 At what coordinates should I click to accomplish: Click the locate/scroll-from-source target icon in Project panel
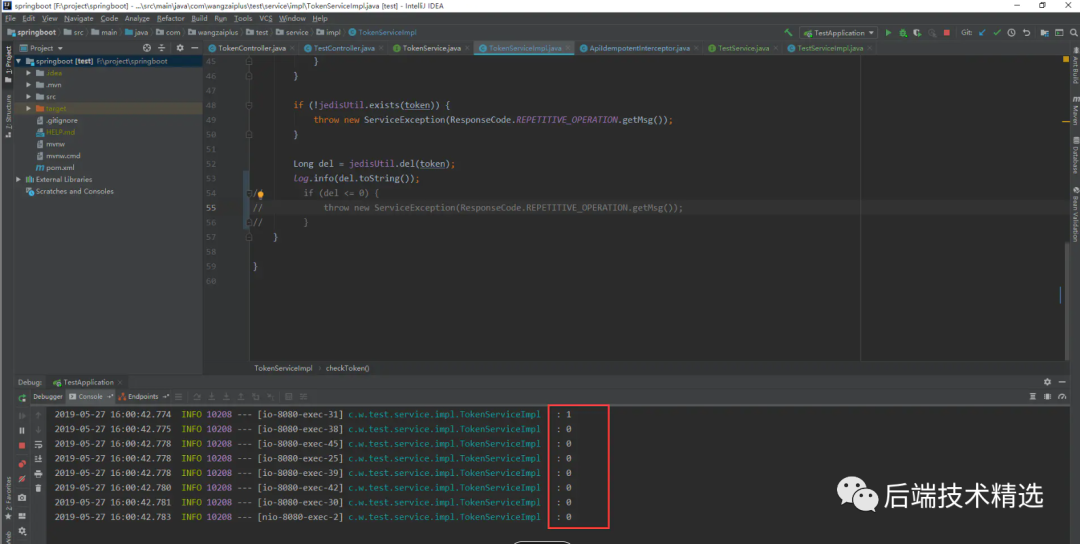click(x=147, y=48)
